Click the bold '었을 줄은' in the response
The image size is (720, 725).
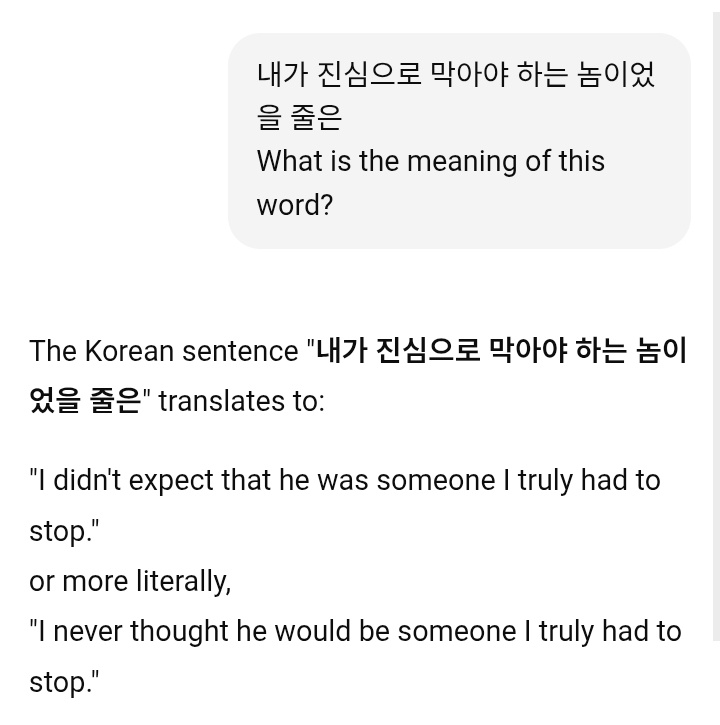(x=85, y=400)
